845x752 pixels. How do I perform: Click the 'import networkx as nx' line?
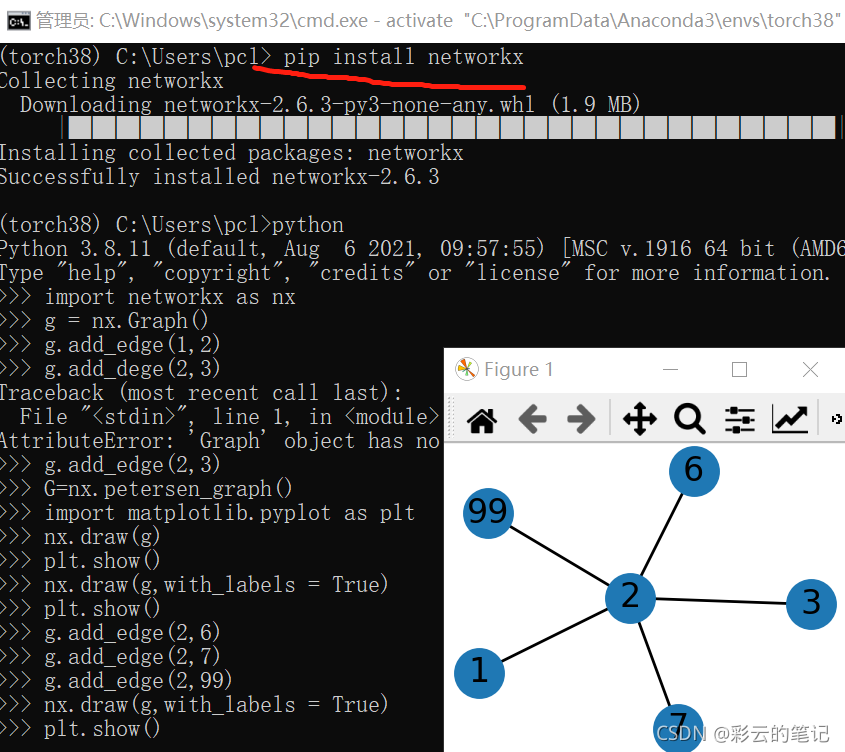[170, 297]
